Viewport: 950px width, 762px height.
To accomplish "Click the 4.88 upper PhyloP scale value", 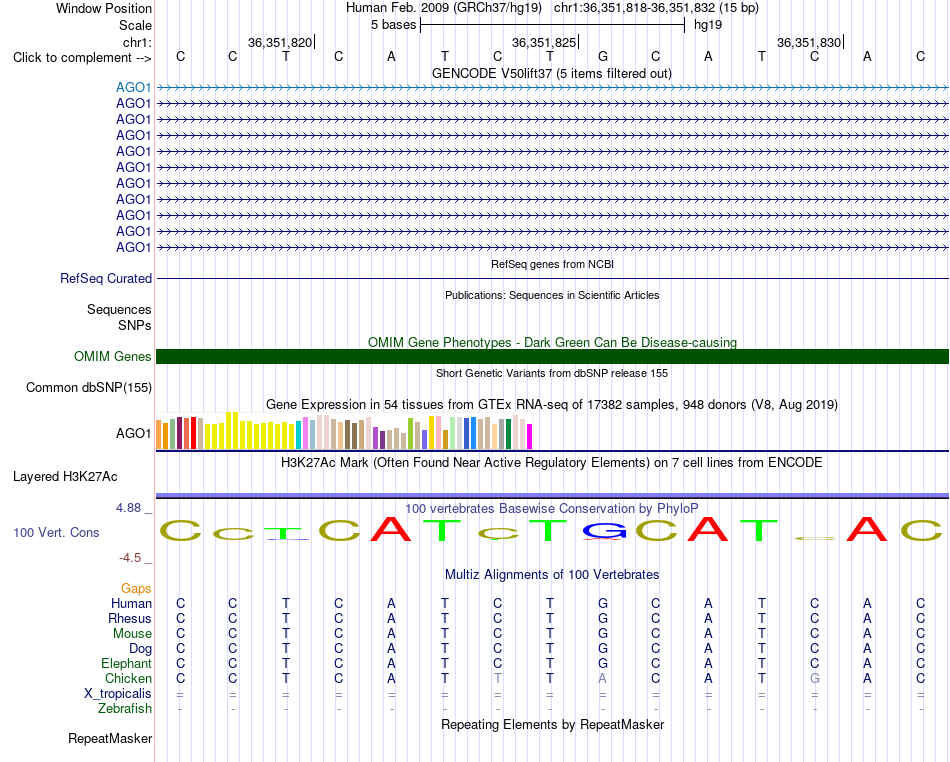I will 129,508.
